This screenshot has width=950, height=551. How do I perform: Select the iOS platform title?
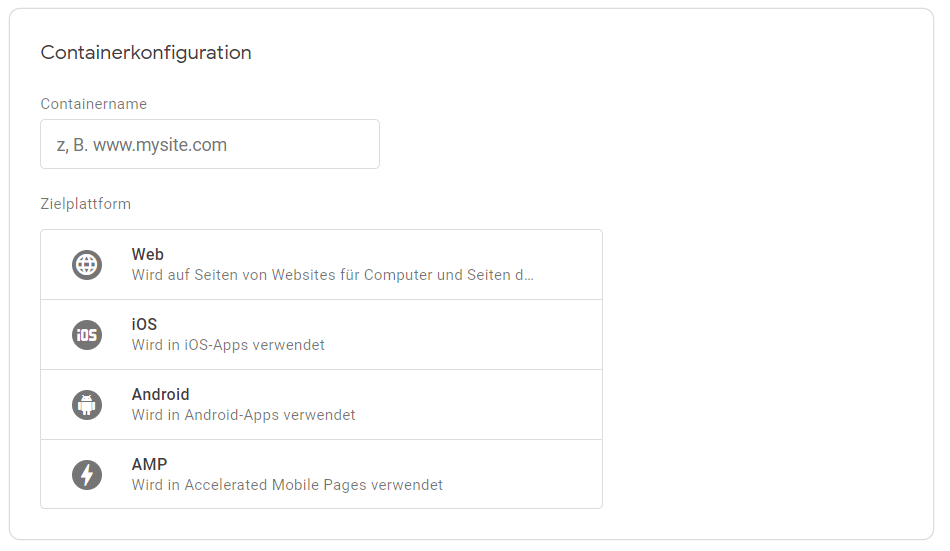144,324
